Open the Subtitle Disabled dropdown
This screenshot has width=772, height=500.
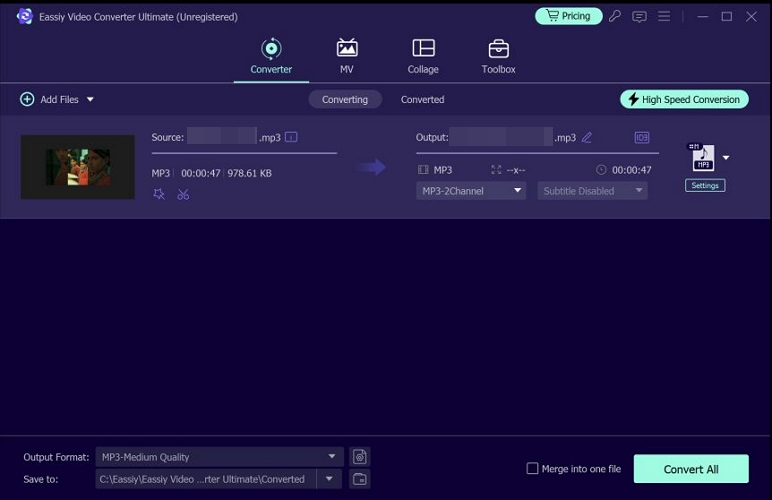tap(592, 191)
